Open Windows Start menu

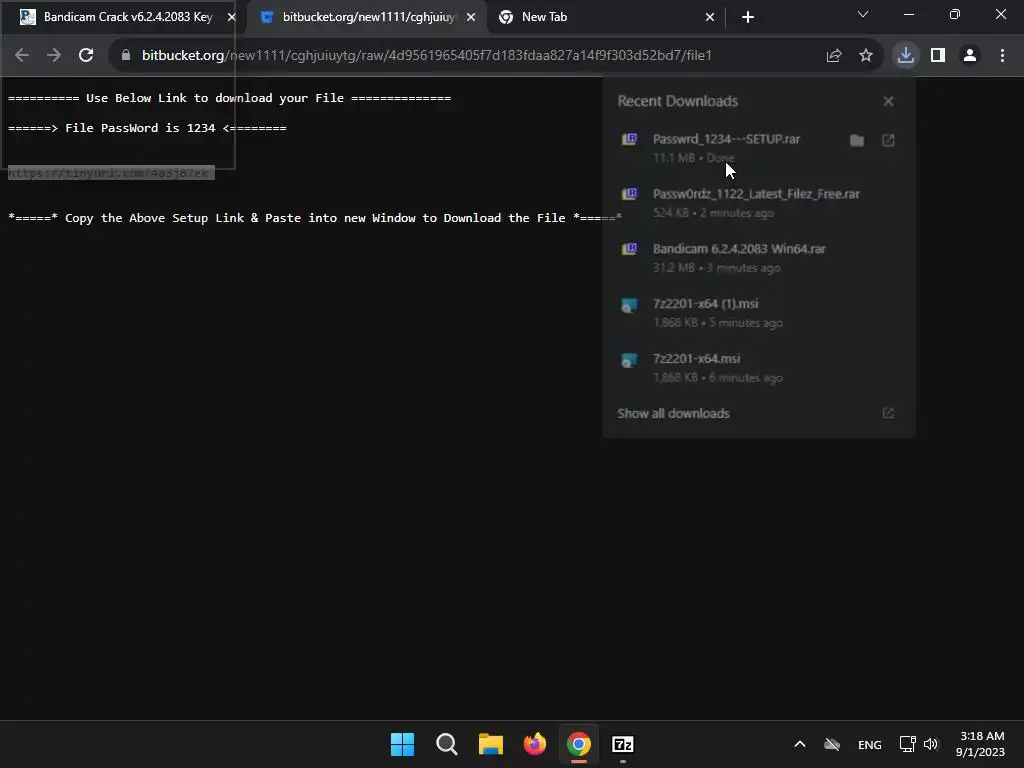(x=402, y=744)
